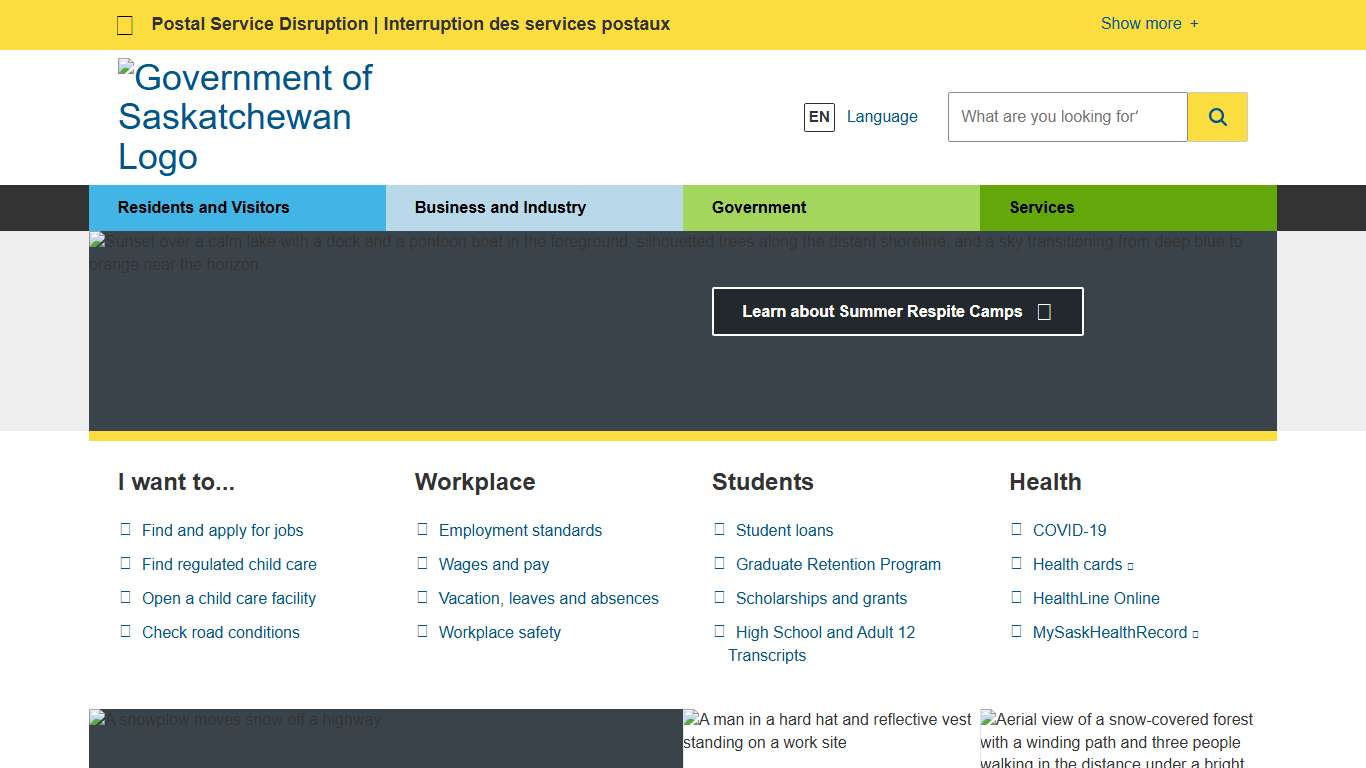Open the Government menu
The width and height of the screenshot is (1366, 768).
(x=759, y=207)
